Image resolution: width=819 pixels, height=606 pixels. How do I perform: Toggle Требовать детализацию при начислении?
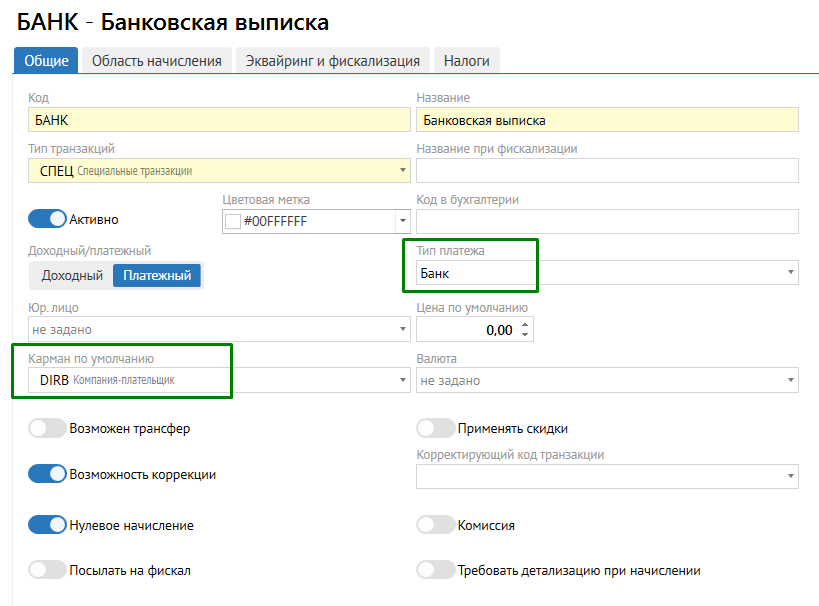click(x=435, y=570)
